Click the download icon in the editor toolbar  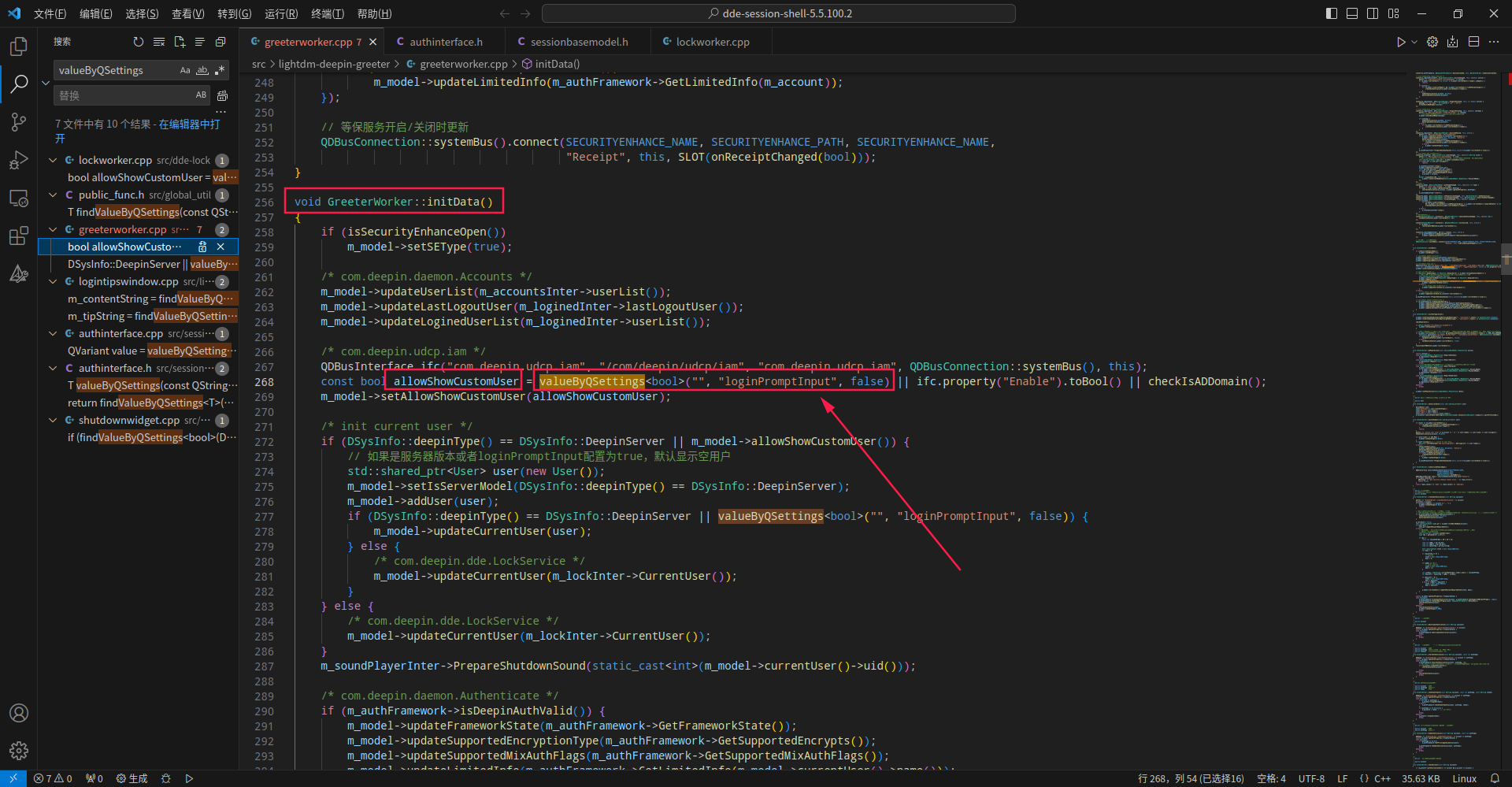1453,42
